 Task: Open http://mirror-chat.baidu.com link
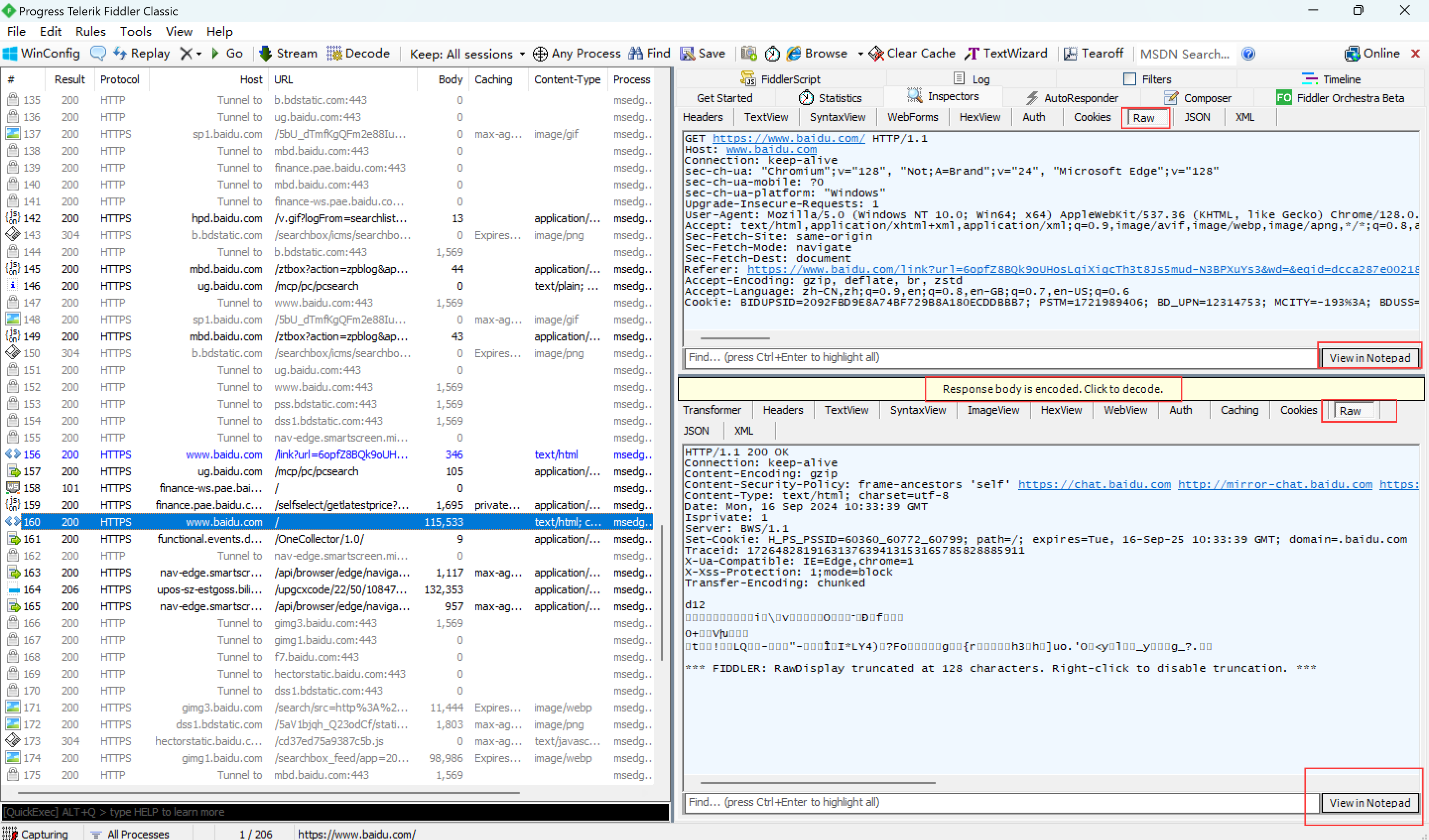point(1275,485)
